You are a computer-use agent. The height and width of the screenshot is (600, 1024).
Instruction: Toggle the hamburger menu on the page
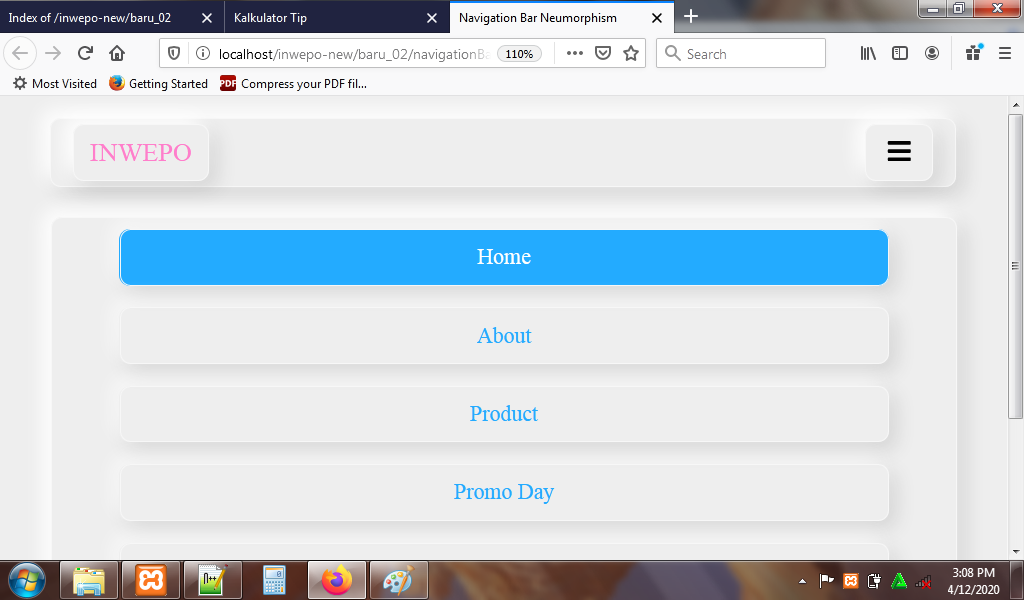click(899, 151)
